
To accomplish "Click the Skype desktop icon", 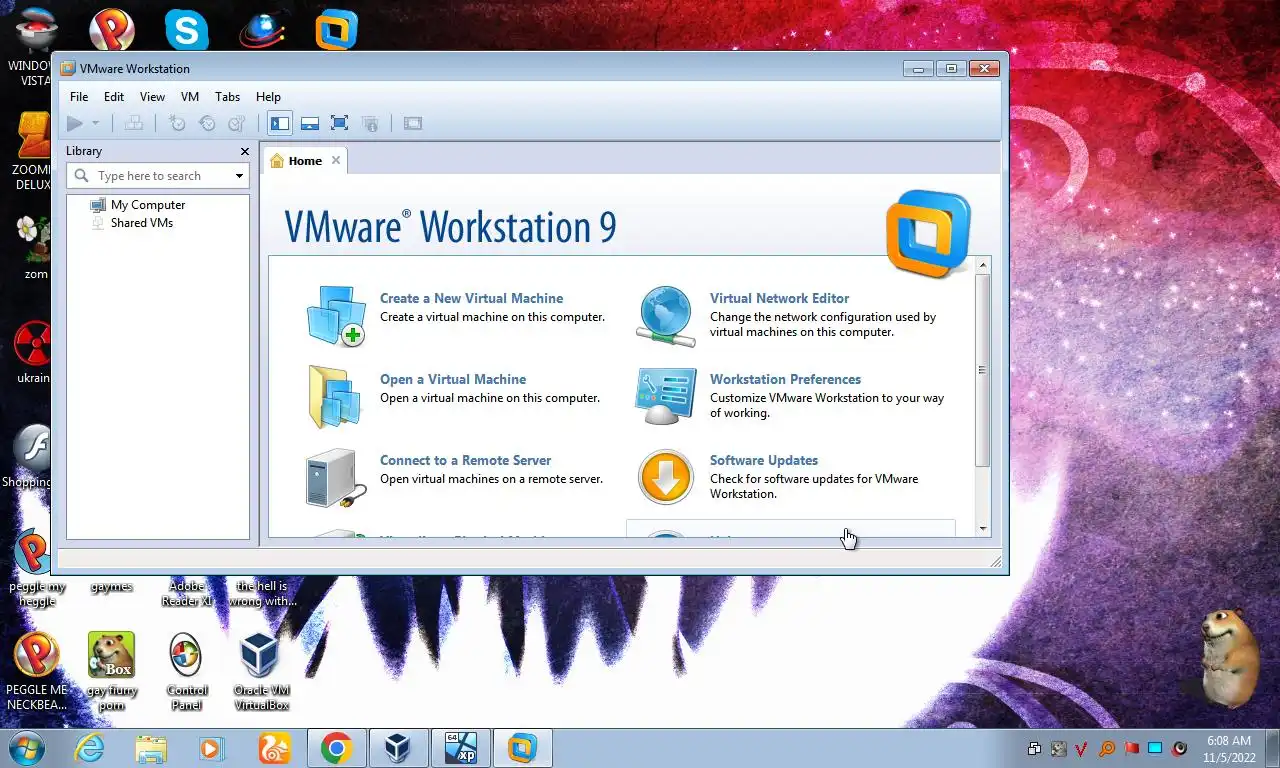I will point(186,29).
